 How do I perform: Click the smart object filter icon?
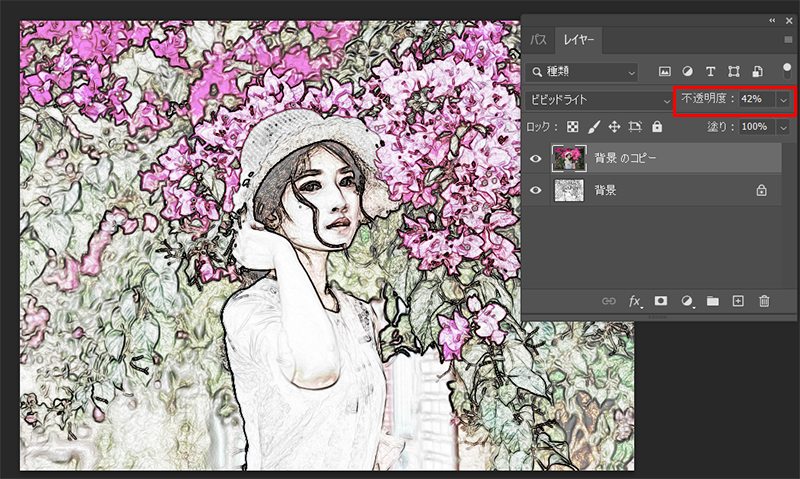click(x=759, y=72)
